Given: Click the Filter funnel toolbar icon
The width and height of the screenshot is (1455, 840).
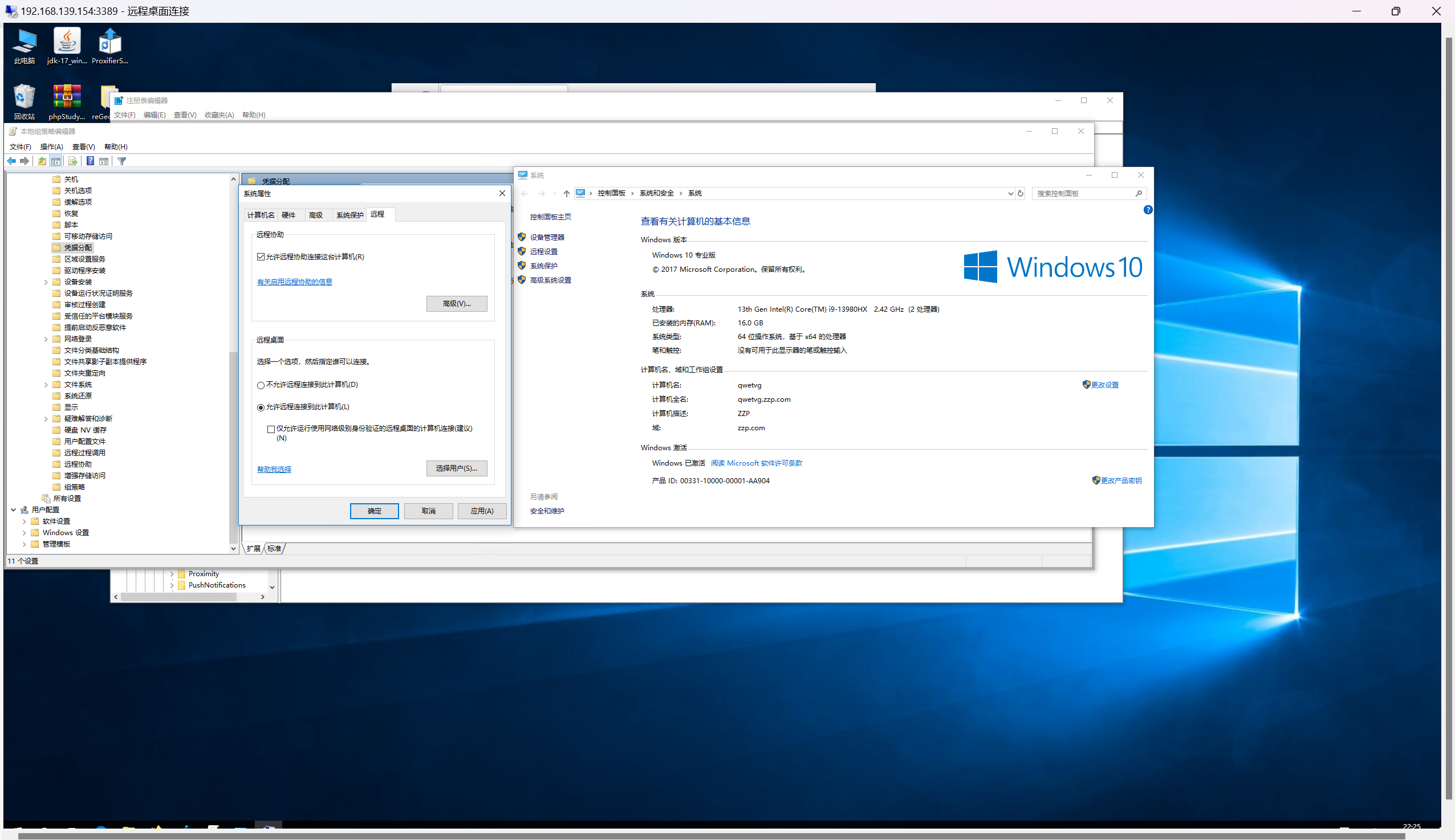Looking at the screenshot, I should (x=122, y=161).
